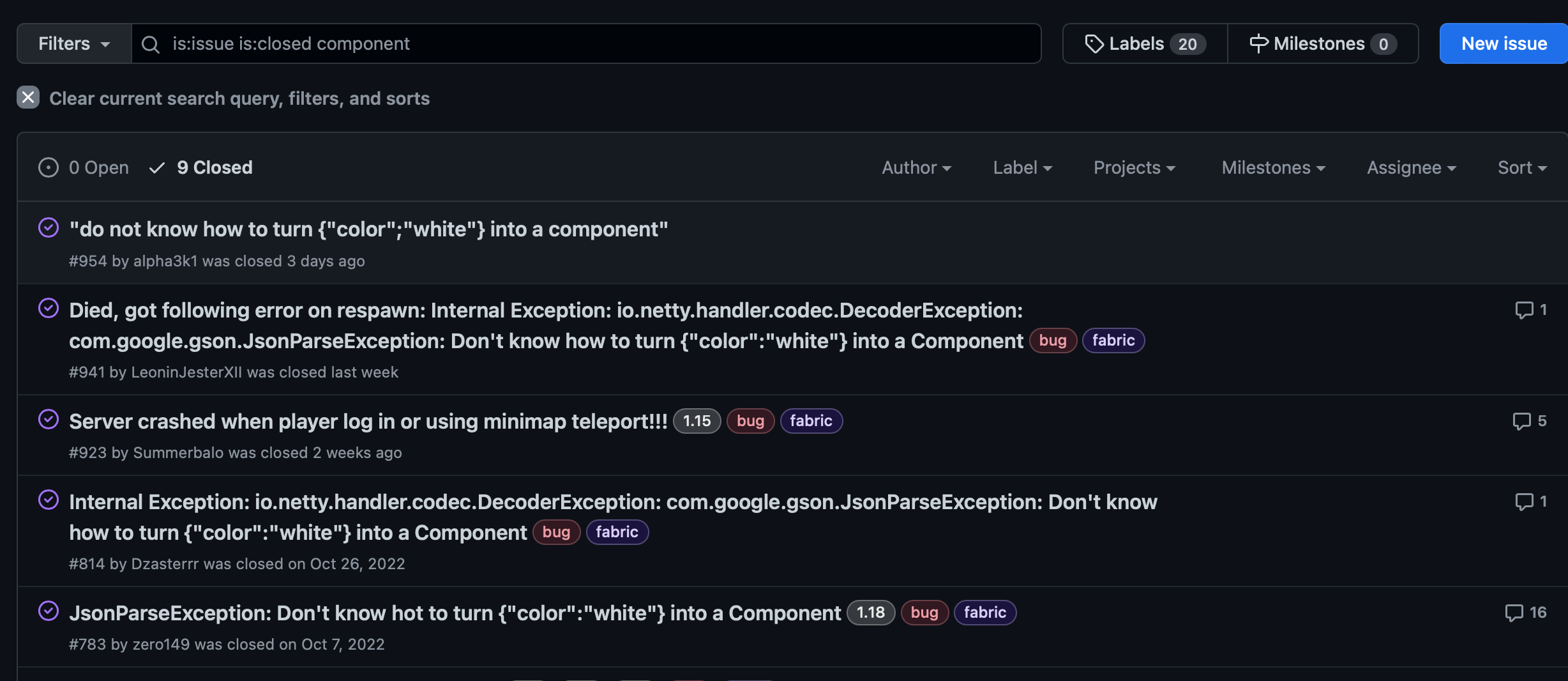Image resolution: width=1568 pixels, height=681 pixels.
Task: Switch to the 9 Closed tab
Action: click(215, 167)
